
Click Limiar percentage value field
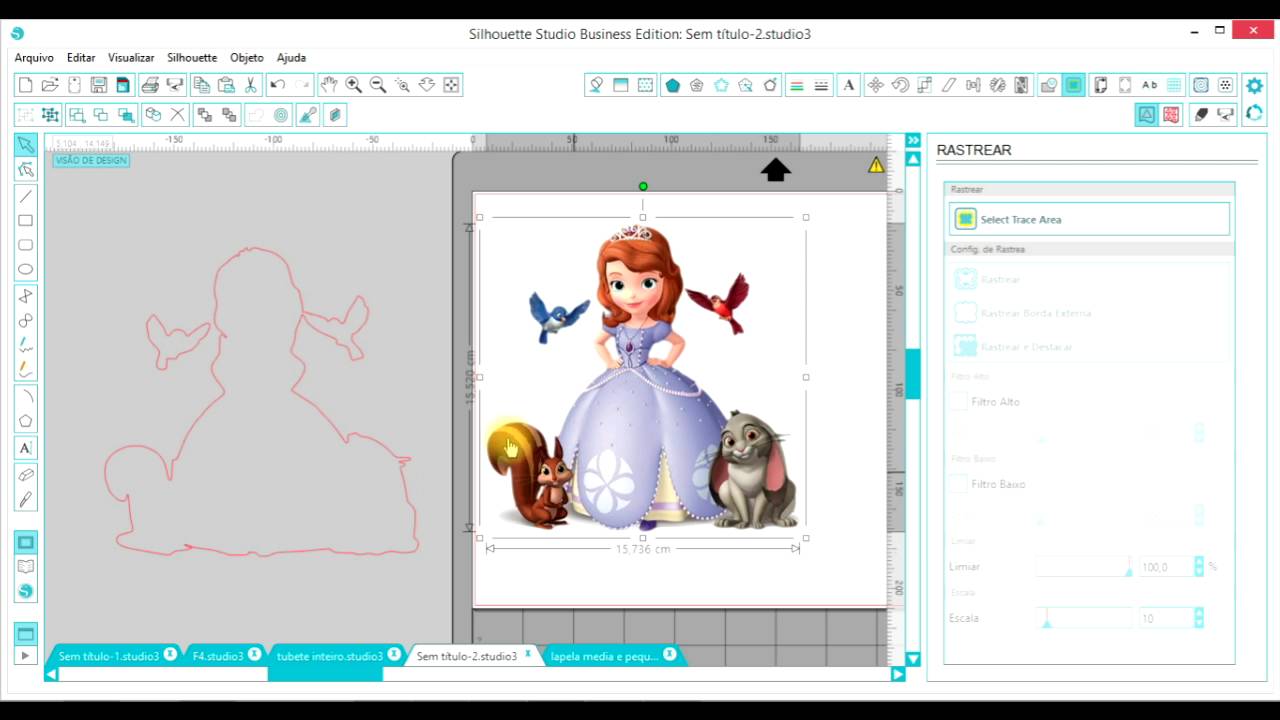pos(1166,567)
